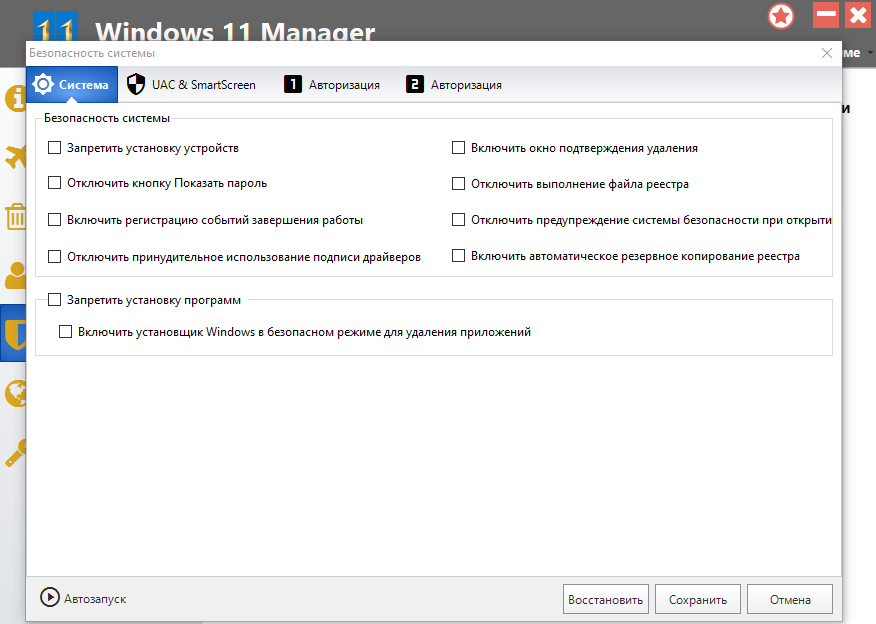Click the Сохранить button
Screen dimensions: 876x624
(x=698, y=599)
